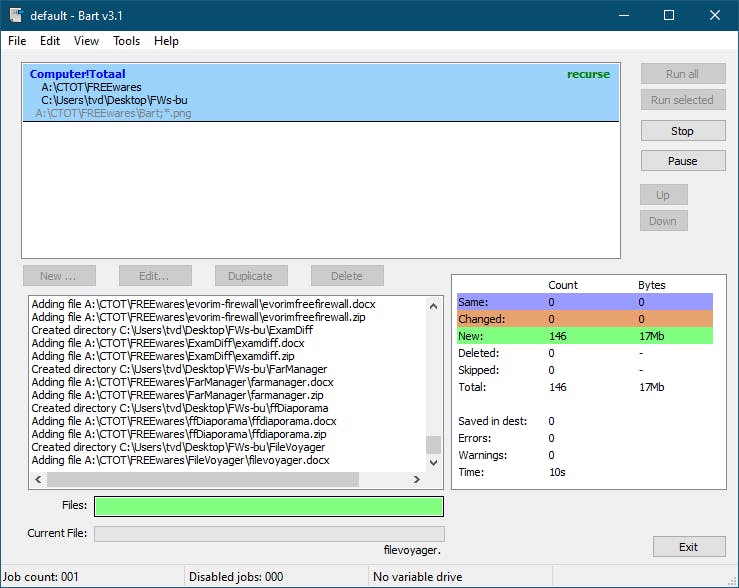This screenshot has height=588, width=739.
Task: Open the Tools menu
Action: [126, 41]
